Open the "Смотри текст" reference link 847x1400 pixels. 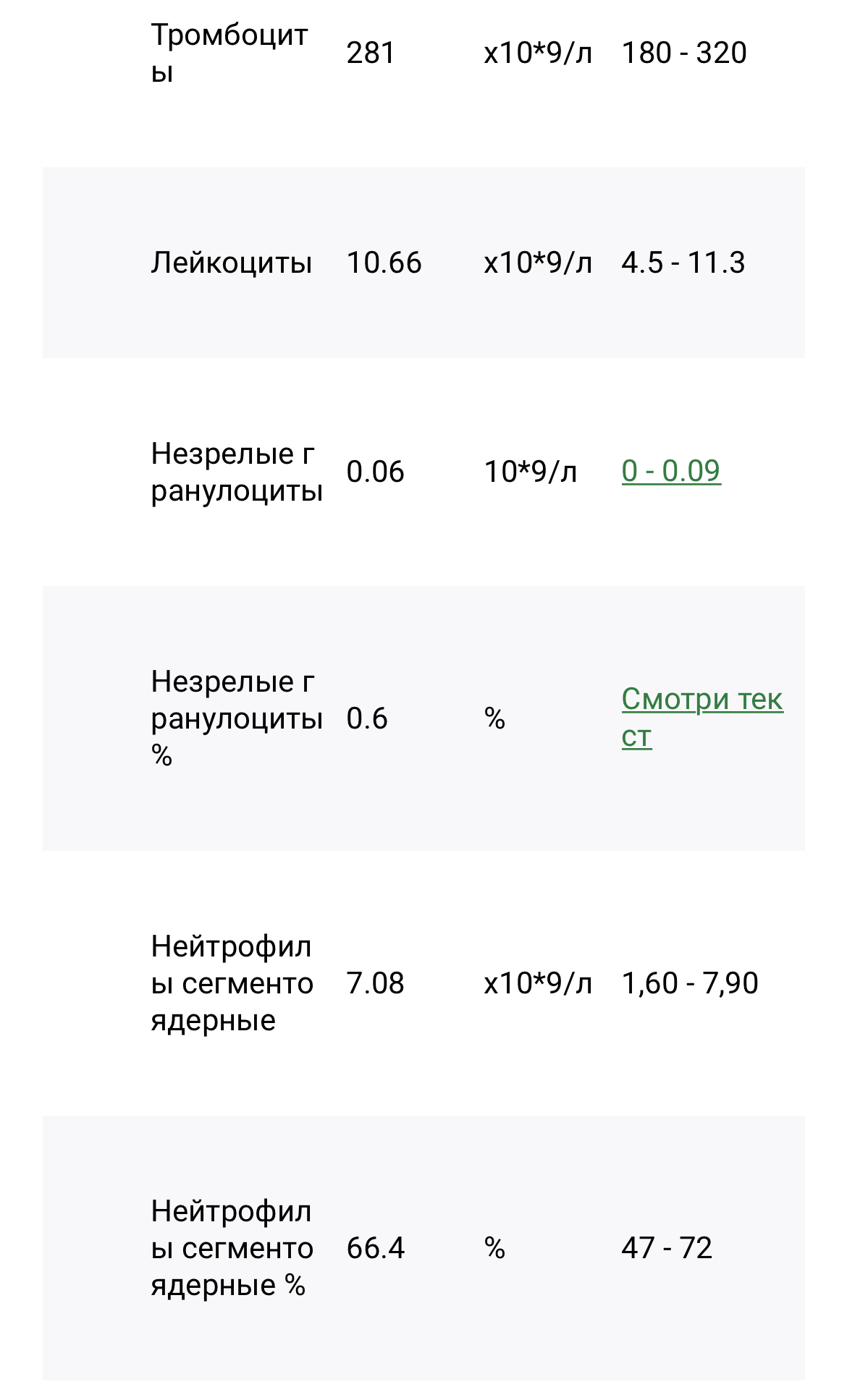point(701,700)
